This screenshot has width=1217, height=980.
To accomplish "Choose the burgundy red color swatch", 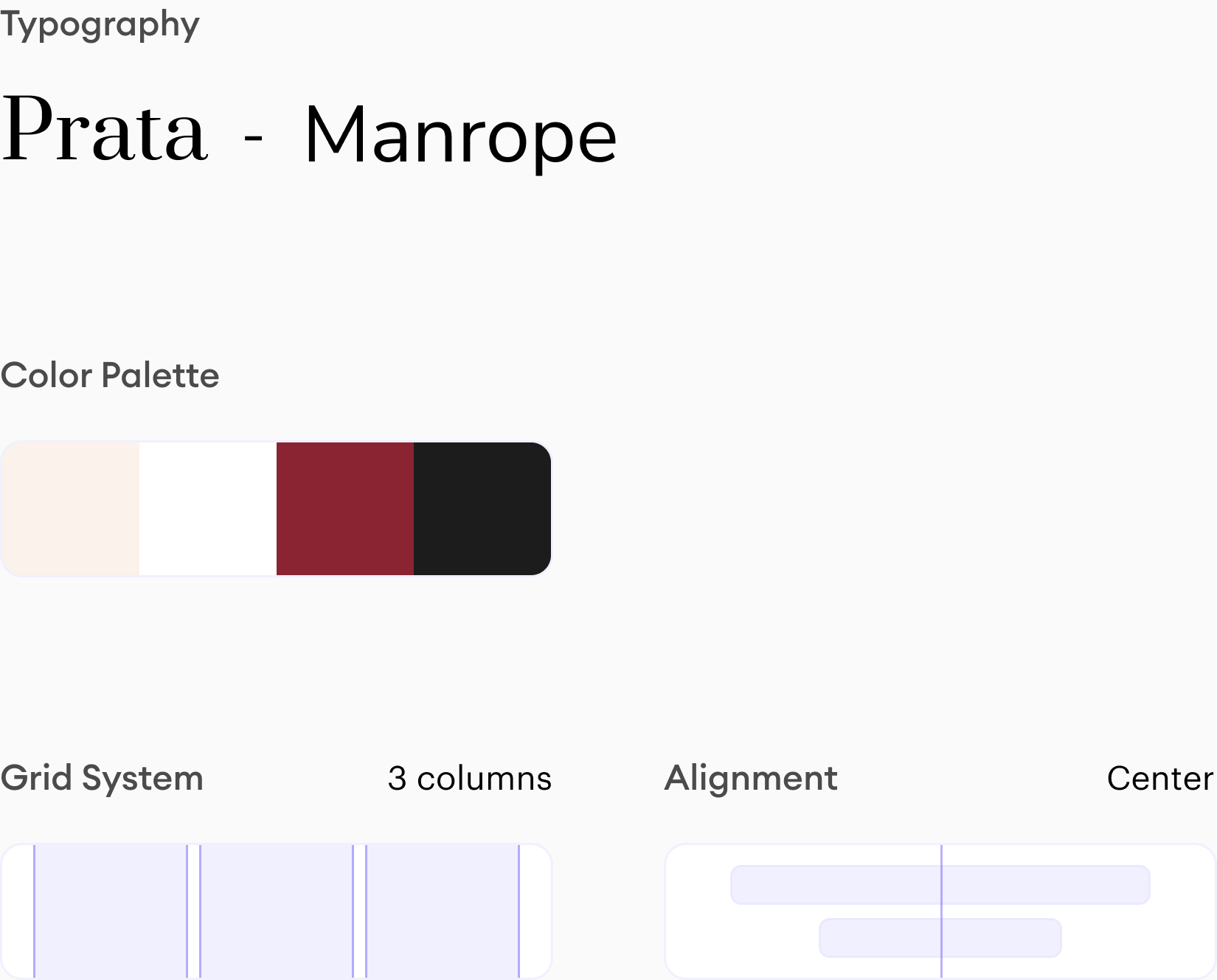I will click(x=345, y=509).
